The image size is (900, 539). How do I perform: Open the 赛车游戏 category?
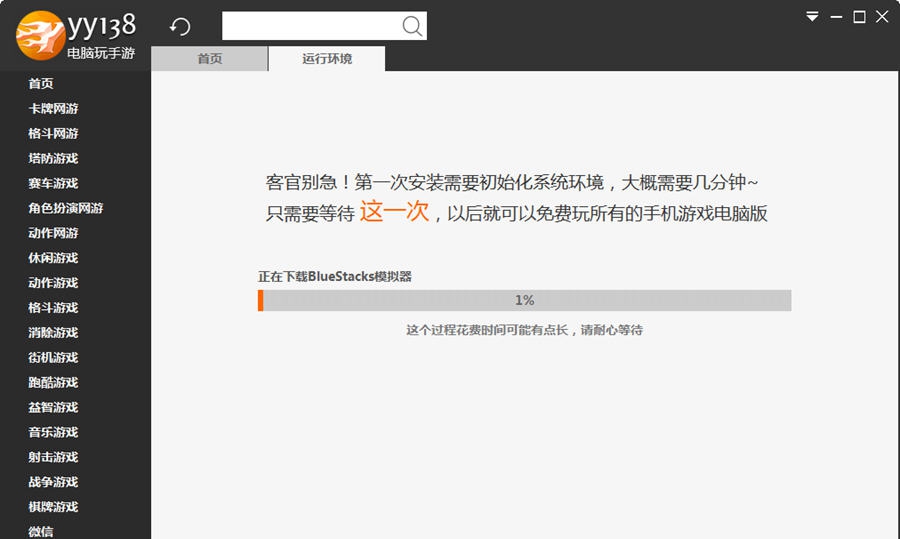coord(53,183)
